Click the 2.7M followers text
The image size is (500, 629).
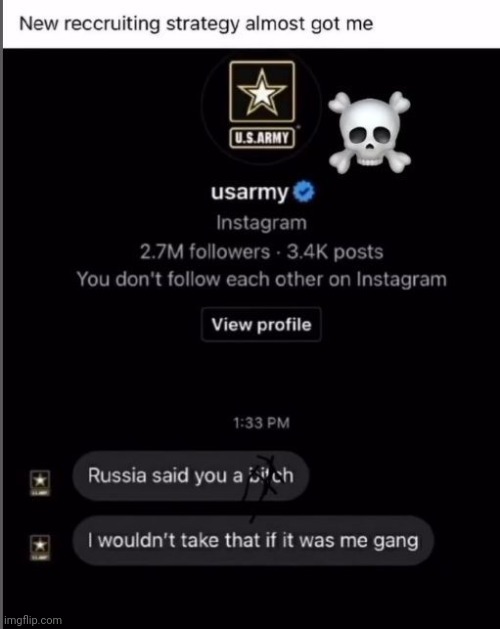(205, 252)
